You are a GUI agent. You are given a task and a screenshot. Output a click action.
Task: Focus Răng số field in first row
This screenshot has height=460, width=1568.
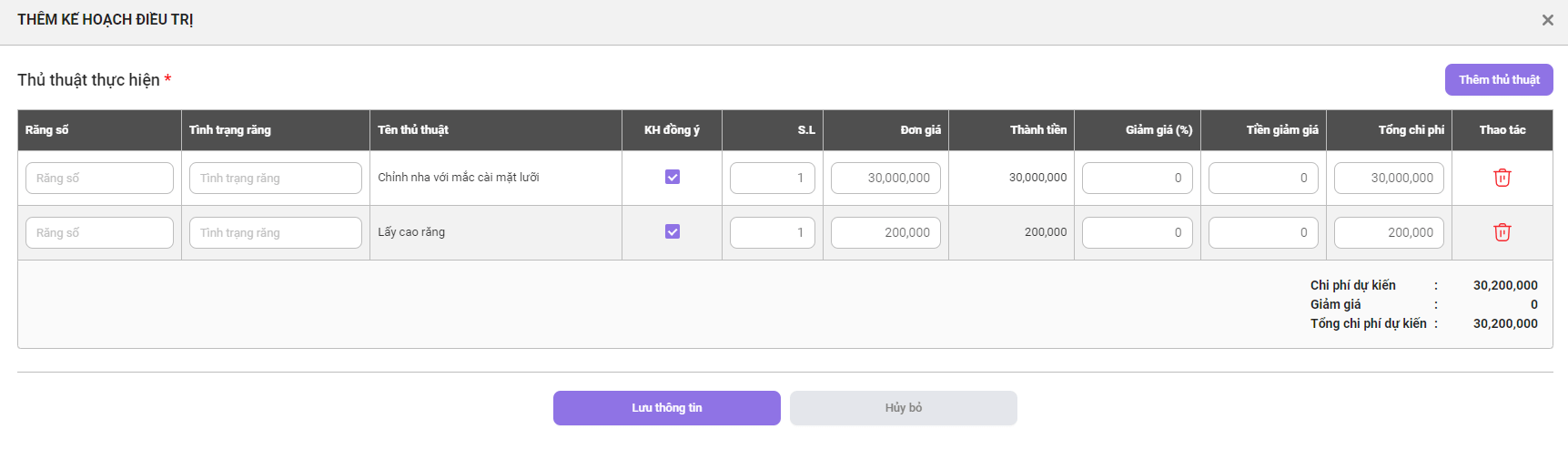99,178
